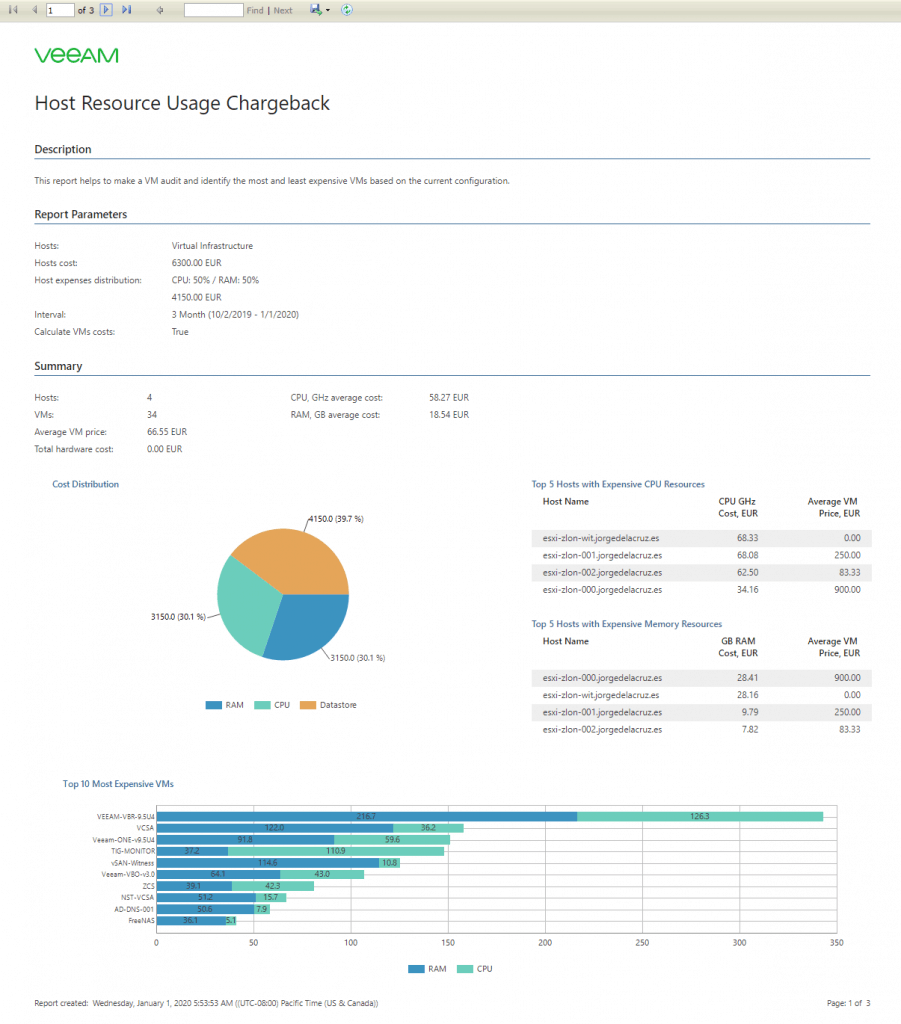This screenshot has width=901, height=1024.
Task: Click the RAM legend swatch under pie chart
Action: click(x=213, y=705)
